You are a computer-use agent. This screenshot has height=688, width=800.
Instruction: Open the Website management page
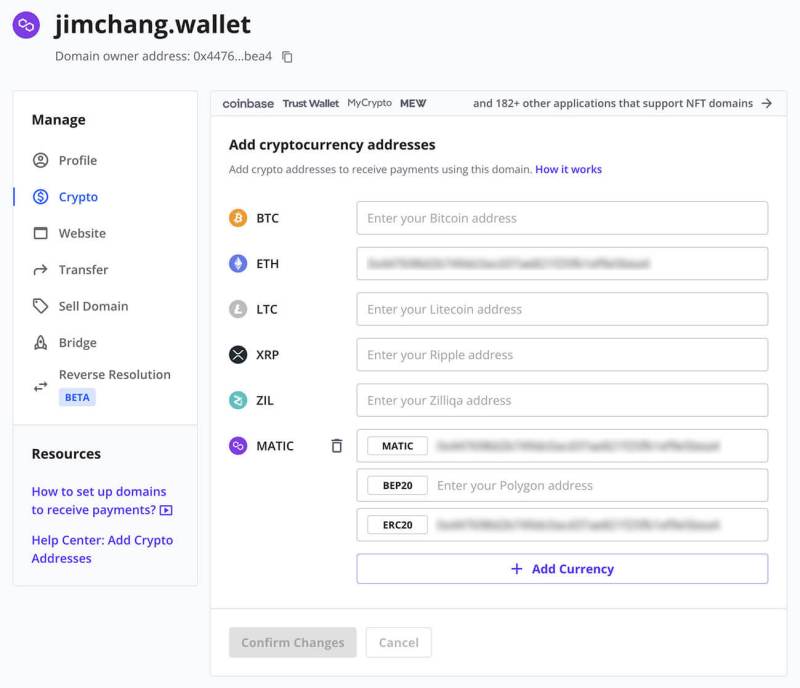(x=82, y=233)
